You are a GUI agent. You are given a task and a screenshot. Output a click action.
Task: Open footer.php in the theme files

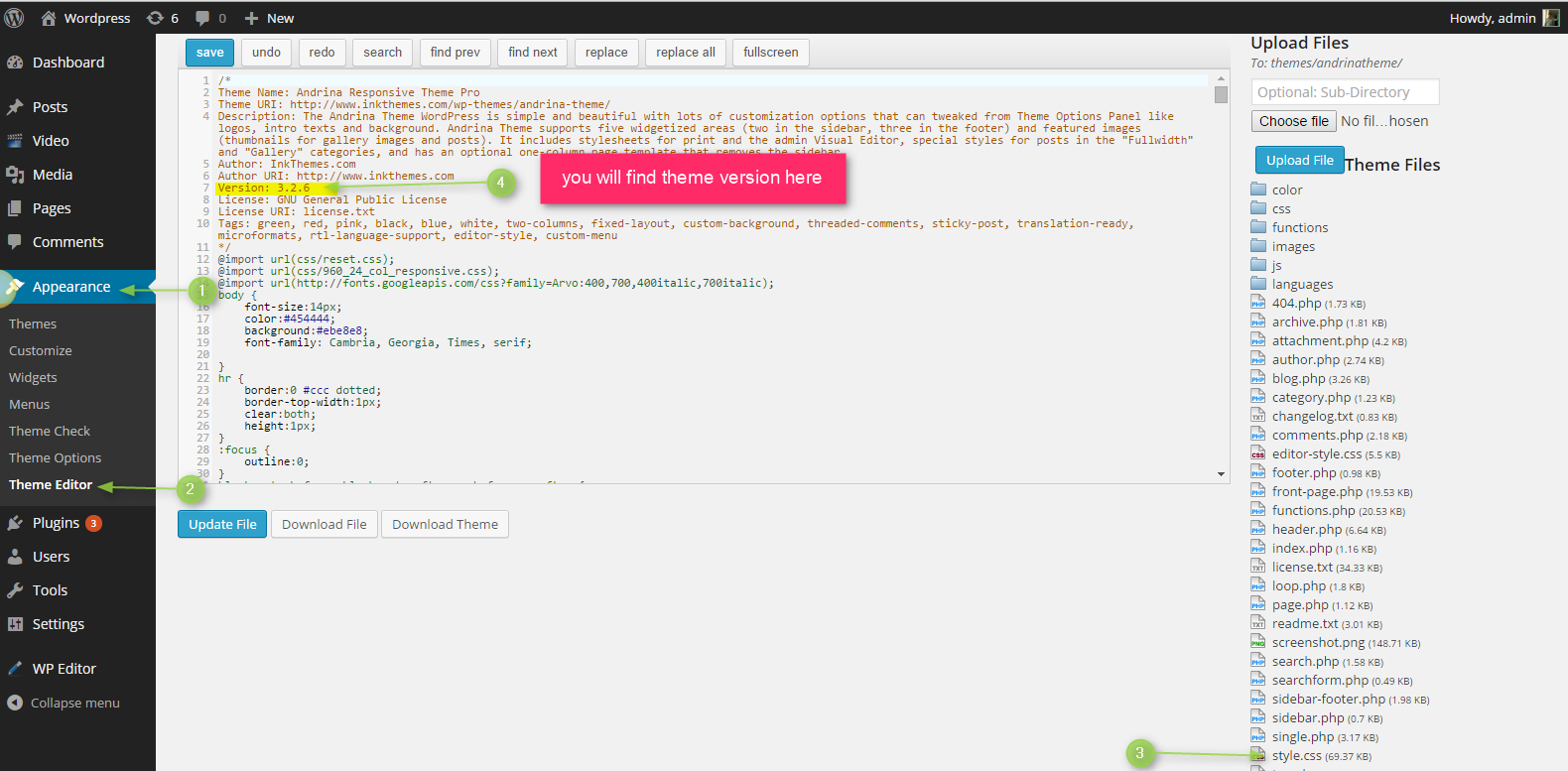coord(1304,472)
